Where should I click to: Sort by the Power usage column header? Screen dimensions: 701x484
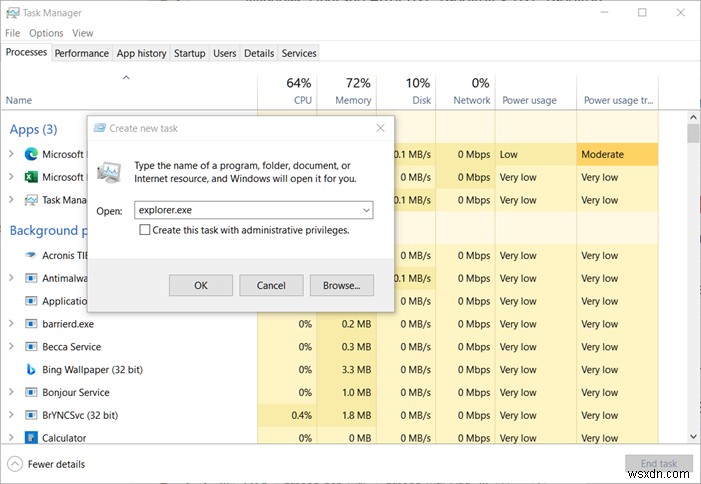(536, 91)
